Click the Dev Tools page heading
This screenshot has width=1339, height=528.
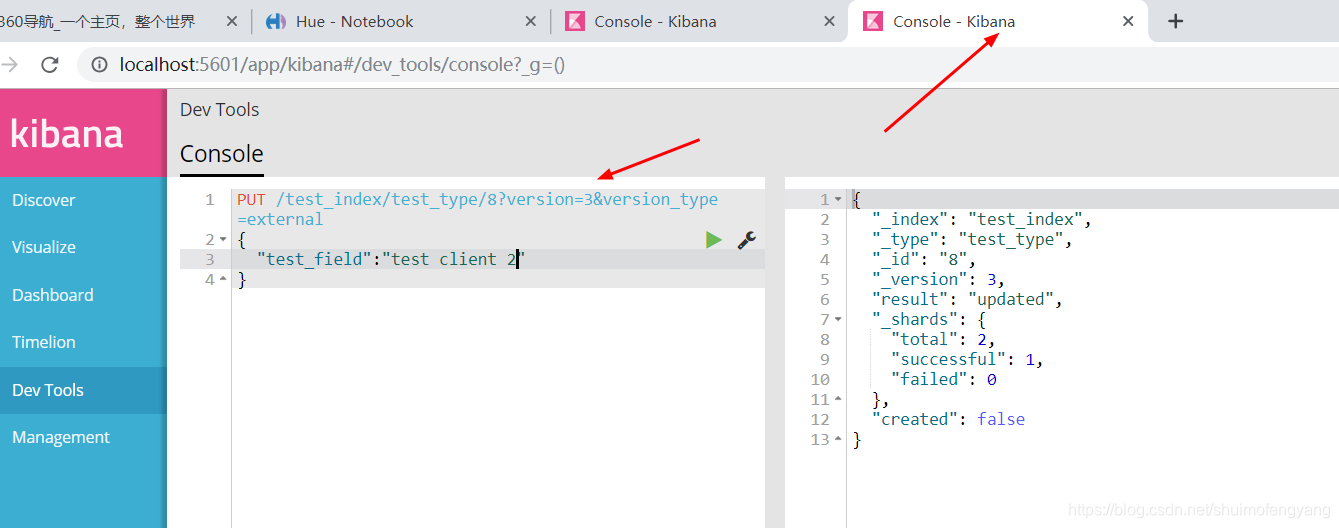[219, 109]
